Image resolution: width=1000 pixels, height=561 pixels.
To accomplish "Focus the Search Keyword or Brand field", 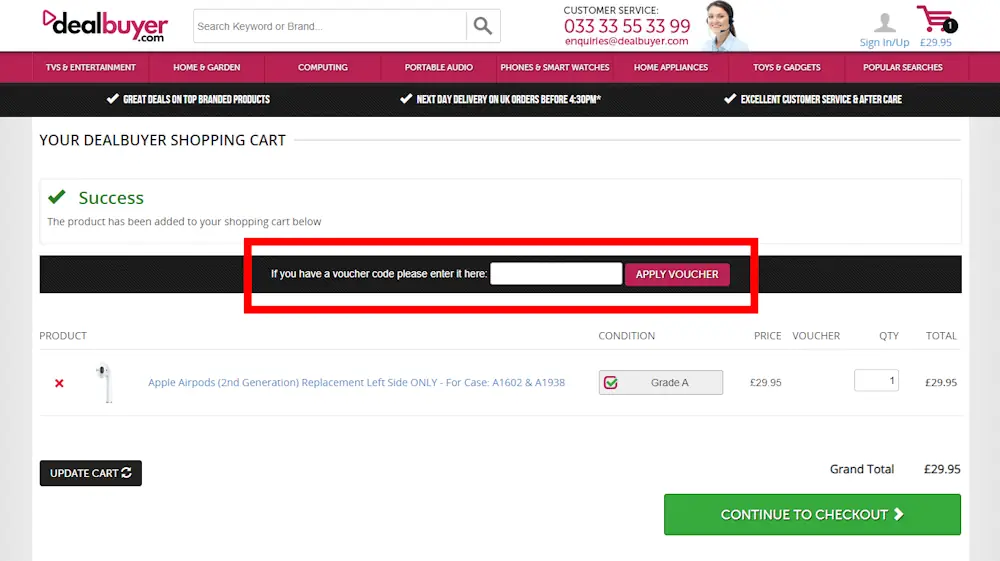I will (x=330, y=26).
